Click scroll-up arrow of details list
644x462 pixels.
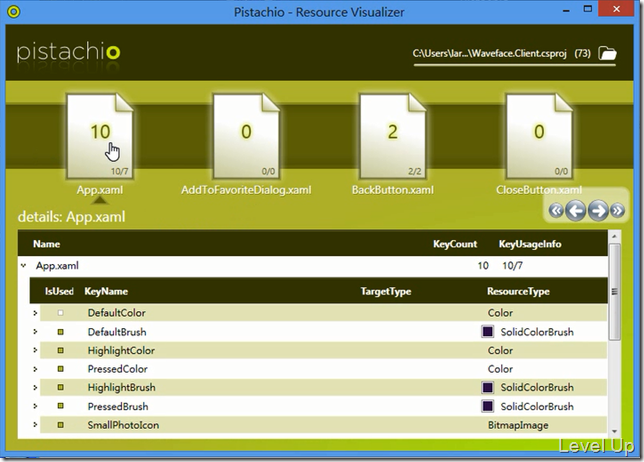(x=614, y=237)
